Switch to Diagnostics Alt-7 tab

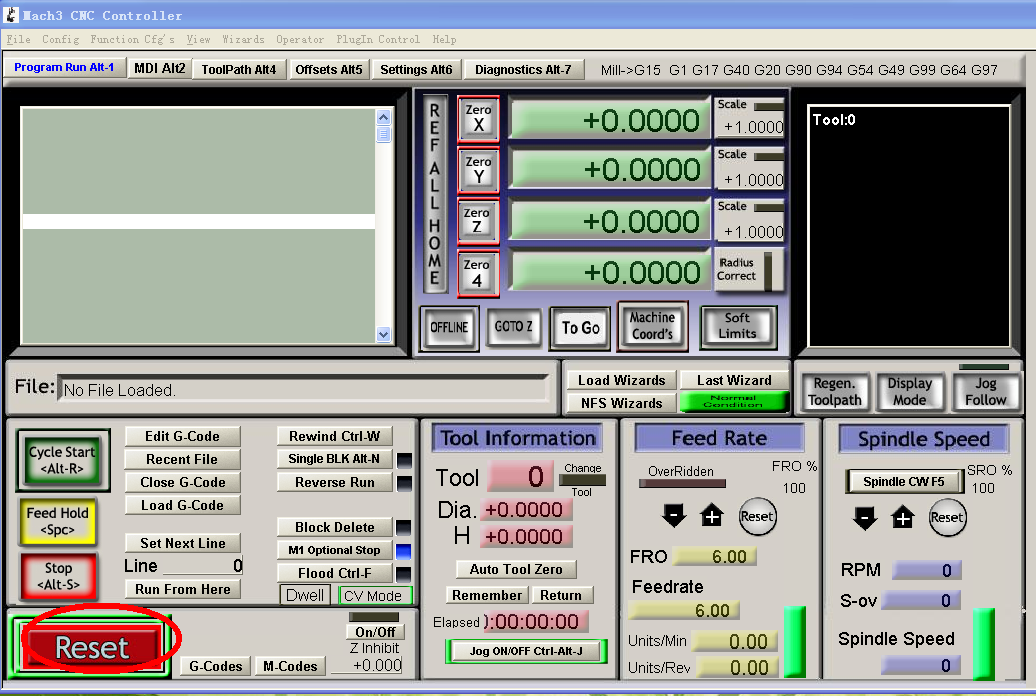[x=523, y=69]
